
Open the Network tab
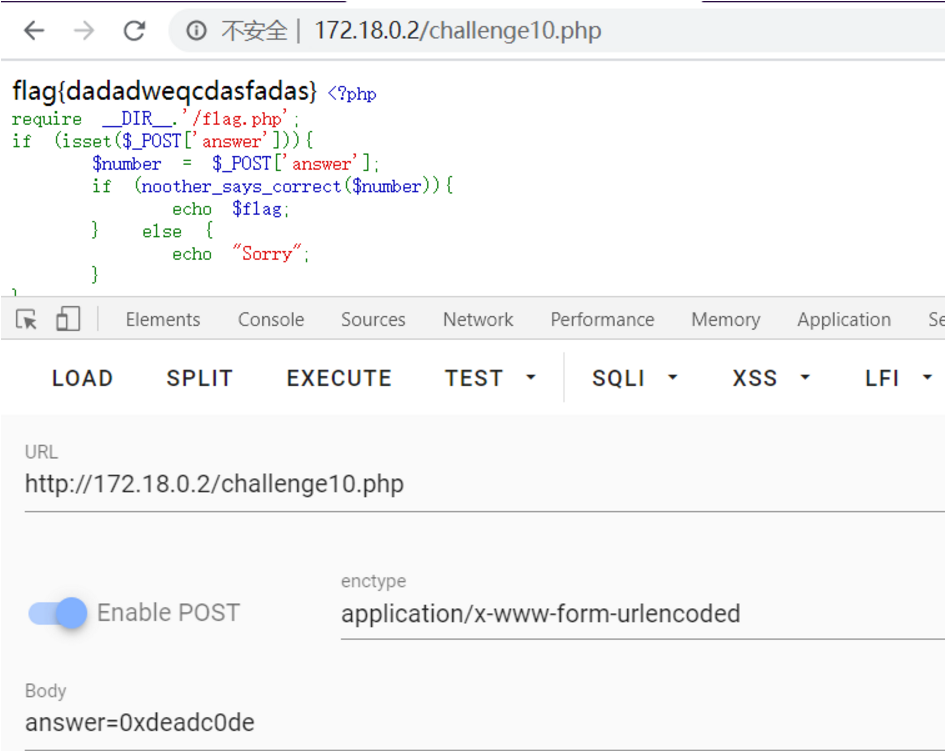tap(478, 319)
